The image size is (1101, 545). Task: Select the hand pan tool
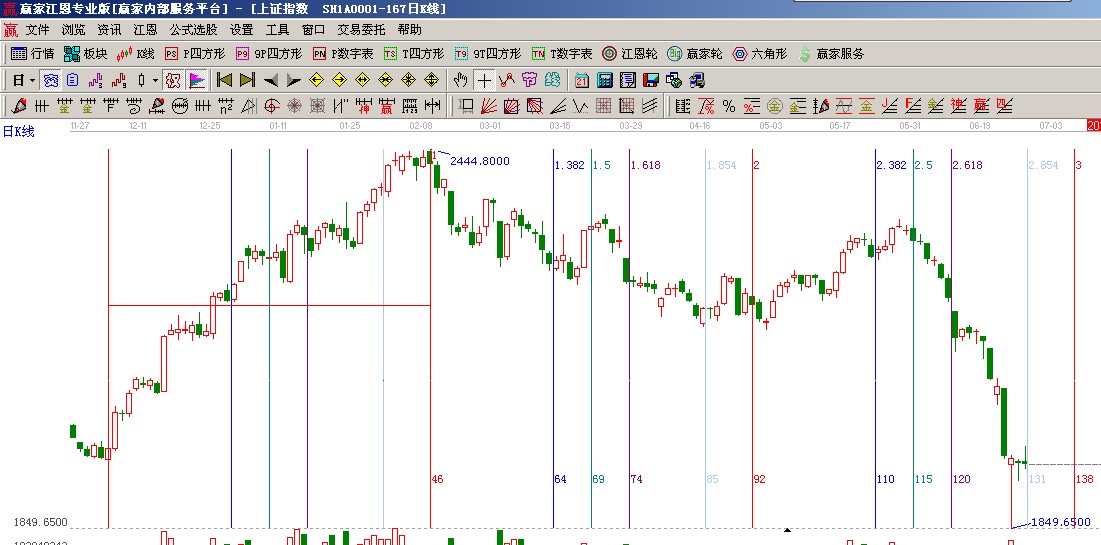(461, 80)
